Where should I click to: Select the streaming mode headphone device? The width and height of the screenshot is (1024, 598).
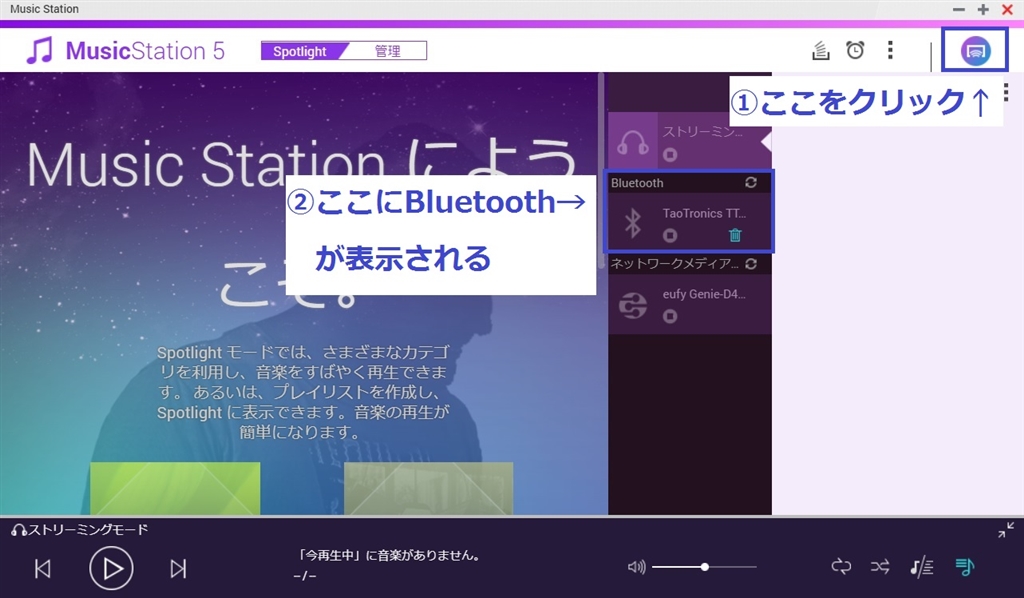(x=689, y=142)
